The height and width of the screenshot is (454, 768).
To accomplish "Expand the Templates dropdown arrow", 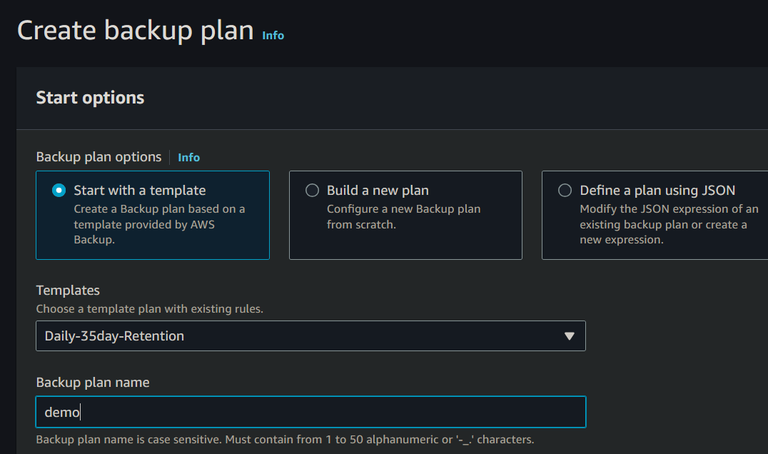I will click(570, 336).
